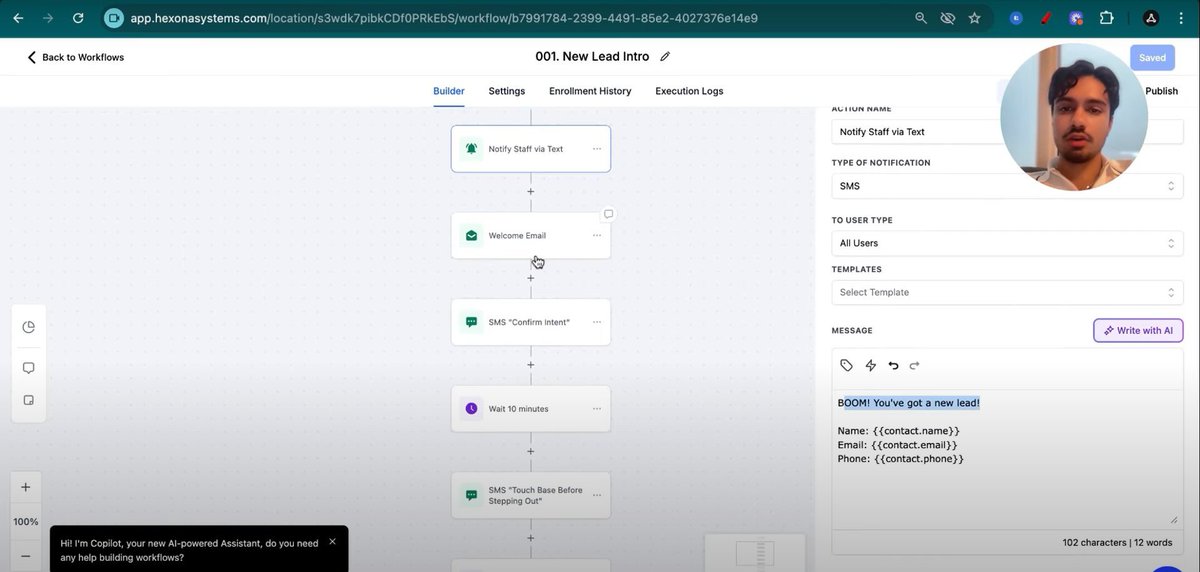This screenshot has height=572, width=1200.
Task: Open the Execution Logs tab
Action: coord(689,91)
